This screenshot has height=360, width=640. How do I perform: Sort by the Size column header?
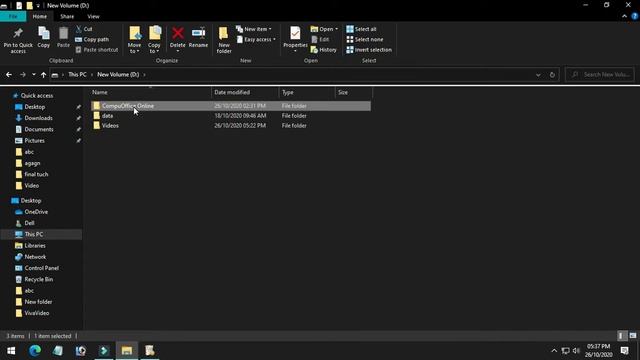pyautogui.click(x=353, y=92)
